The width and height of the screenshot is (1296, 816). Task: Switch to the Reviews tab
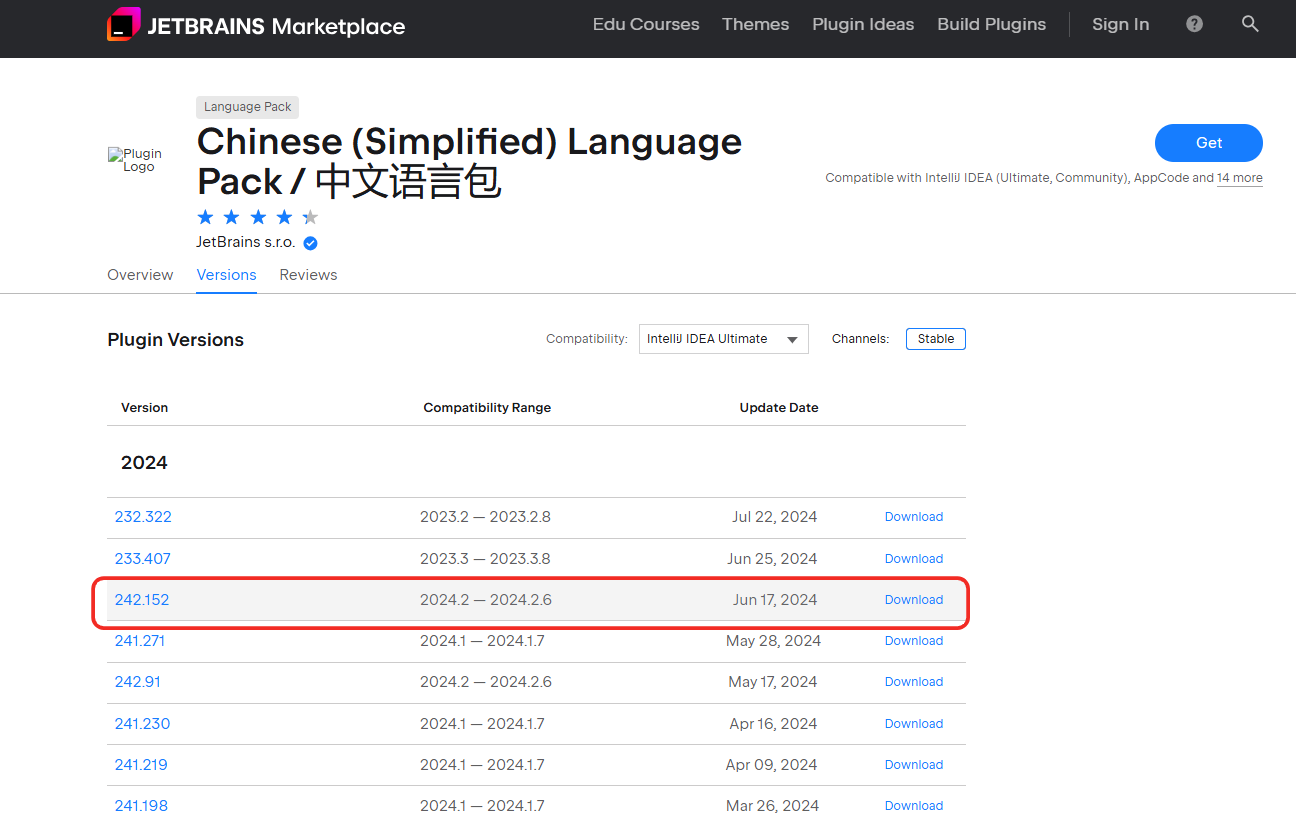click(x=308, y=274)
